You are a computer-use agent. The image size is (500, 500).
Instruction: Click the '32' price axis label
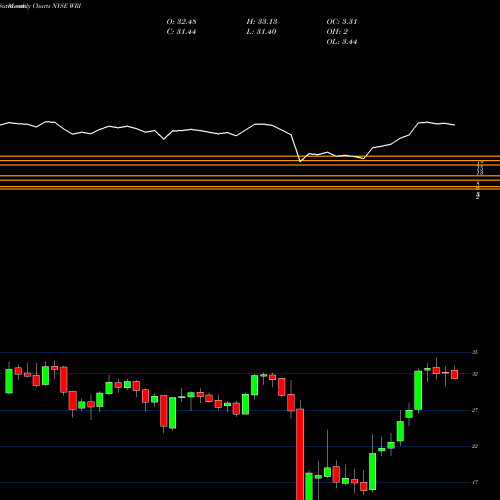[x=475, y=374]
